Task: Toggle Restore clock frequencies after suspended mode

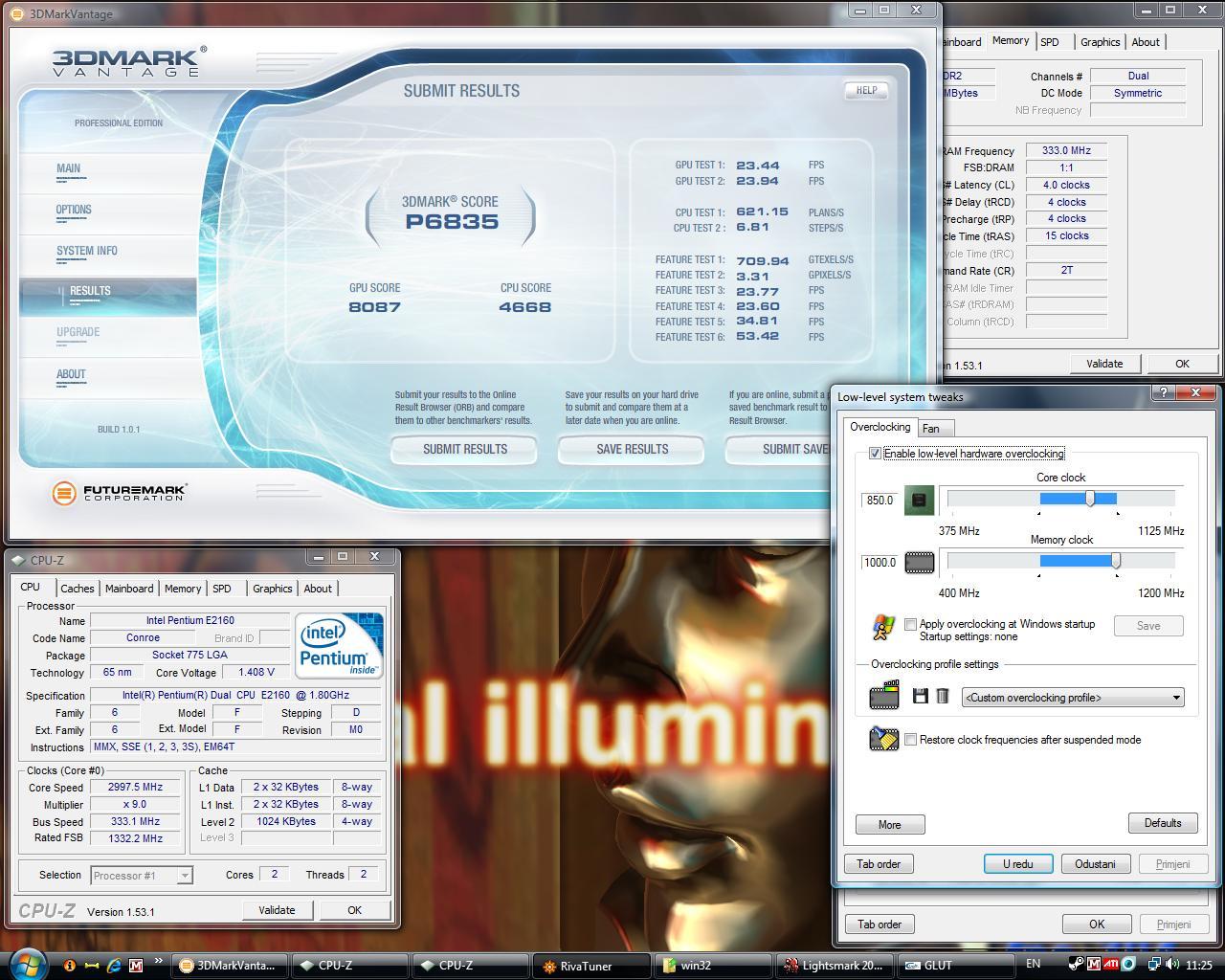Action: [x=910, y=739]
